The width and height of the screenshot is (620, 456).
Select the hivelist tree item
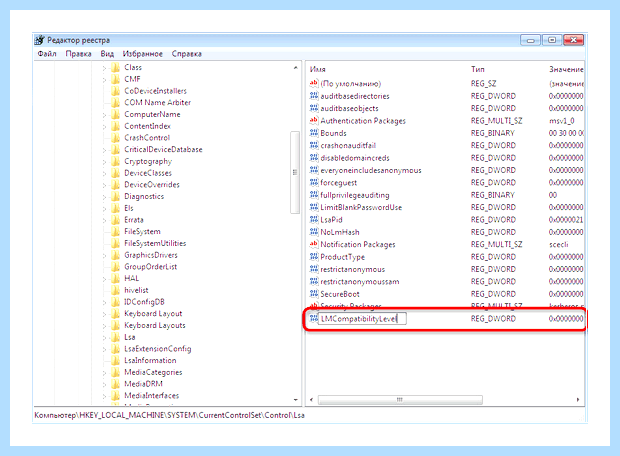point(136,290)
